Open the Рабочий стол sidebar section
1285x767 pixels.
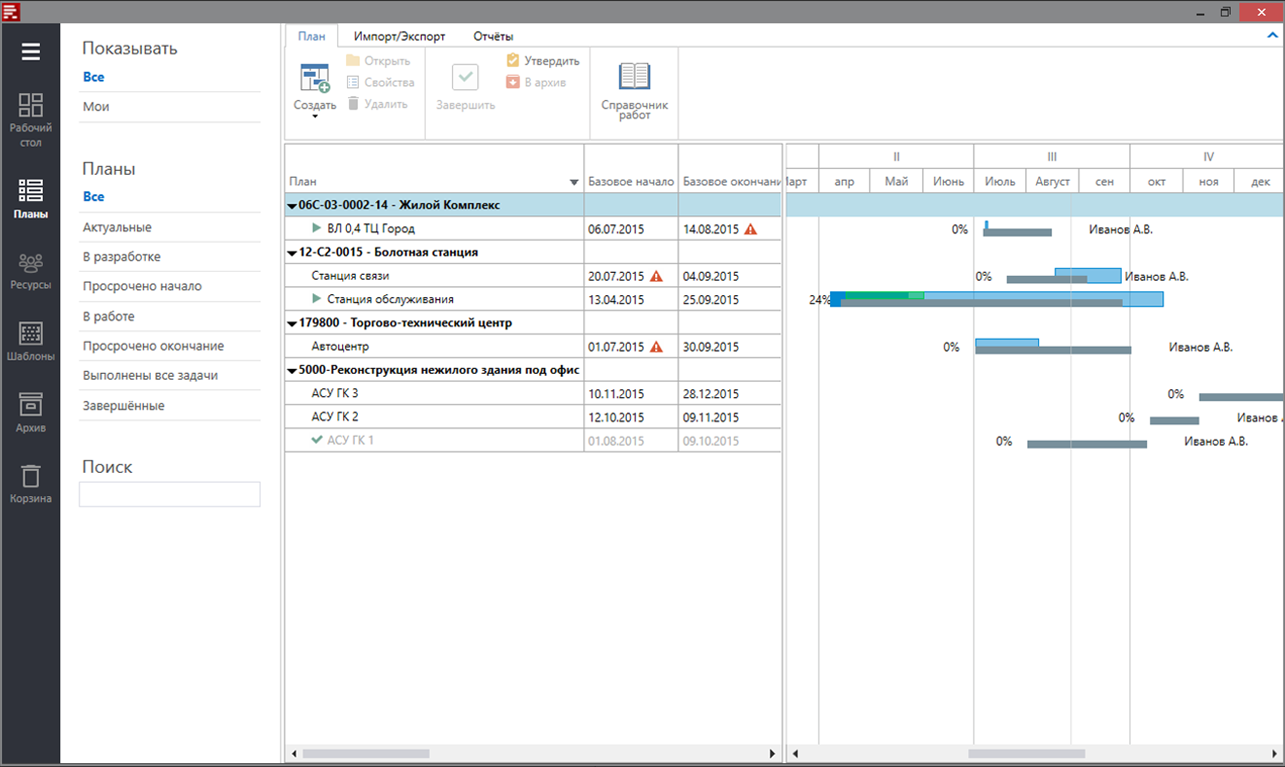pyautogui.click(x=31, y=120)
